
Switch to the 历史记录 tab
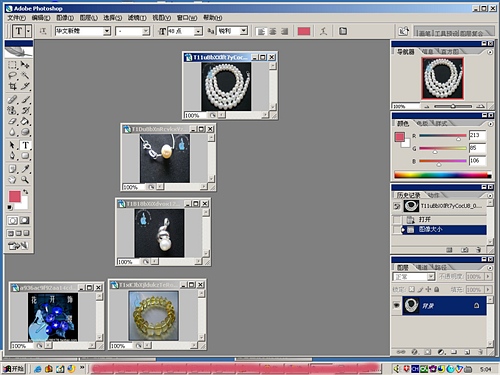tap(408, 195)
